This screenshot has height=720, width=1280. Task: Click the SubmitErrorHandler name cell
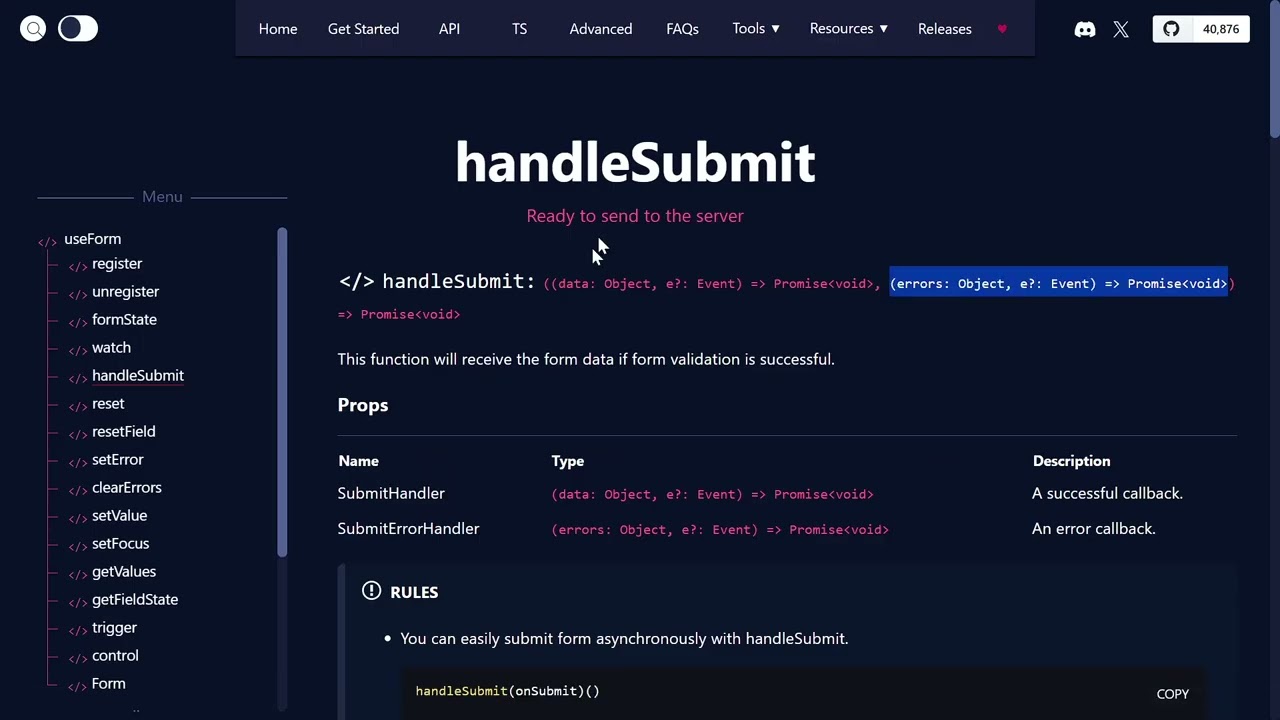coord(408,528)
